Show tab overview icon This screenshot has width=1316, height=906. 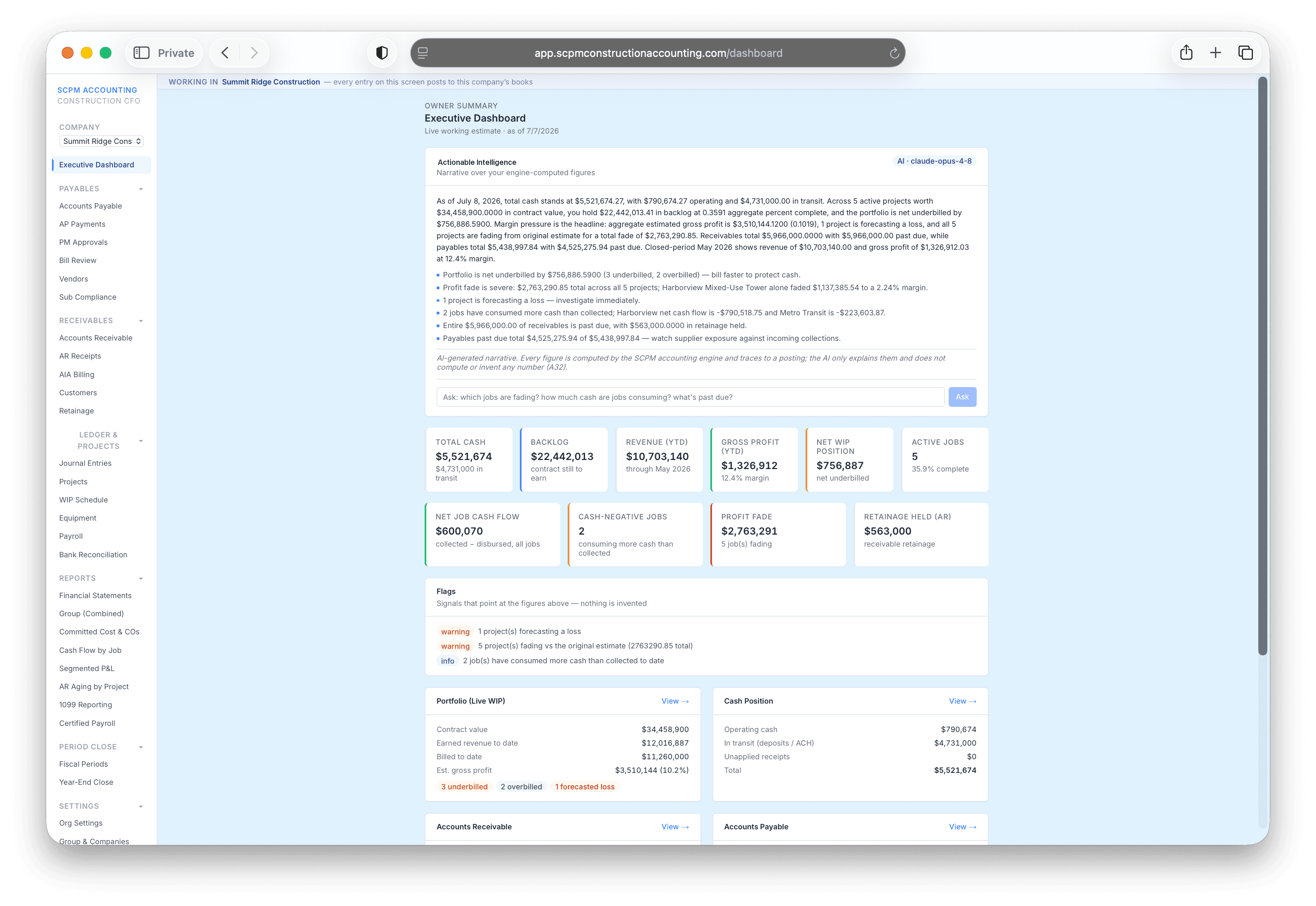click(1245, 53)
